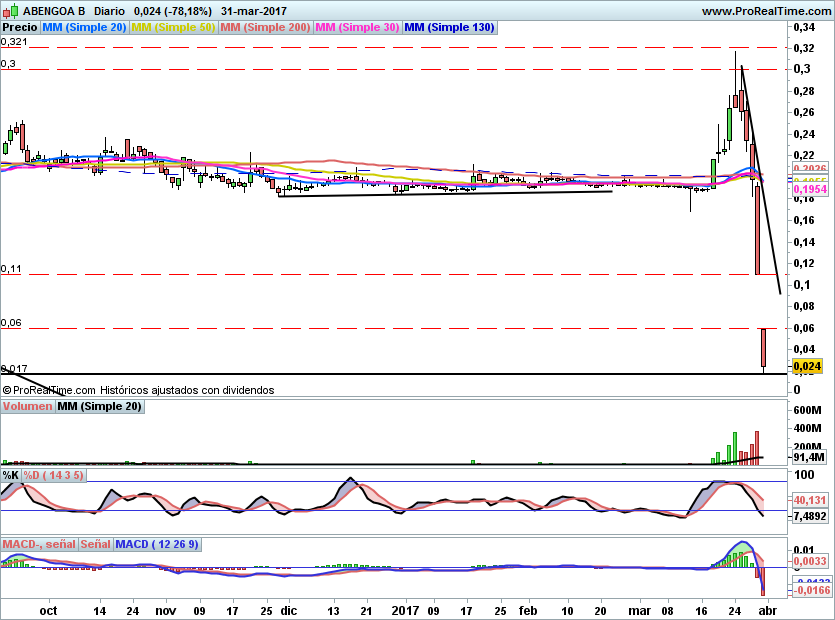Click the 91,4M volume value tag
This screenshot has width=835, height=620.
coord(809,457)
